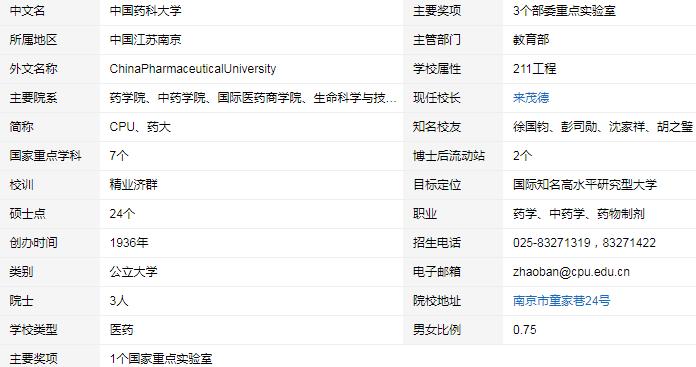696x367 pixels.
Task: Select the value 医药
Action: click(122, 329)
